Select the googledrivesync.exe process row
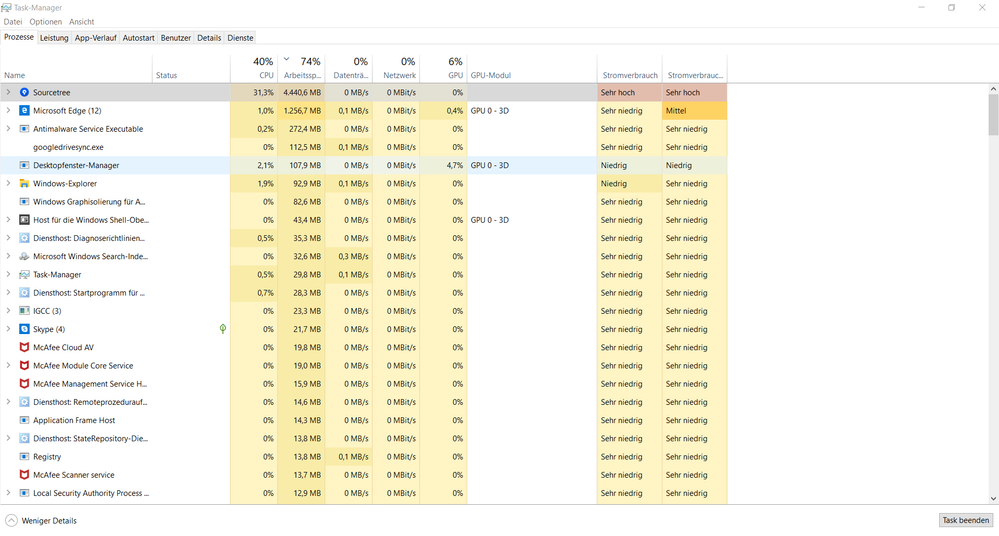This screenshot has height=536, width=999. tap(363, 147)
